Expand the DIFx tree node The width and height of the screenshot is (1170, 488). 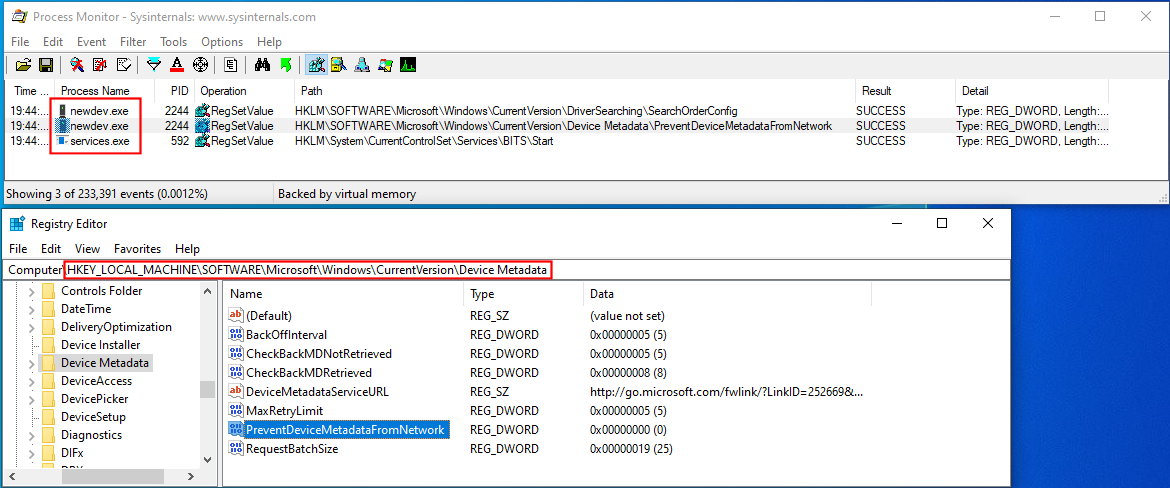coord(31,453)
